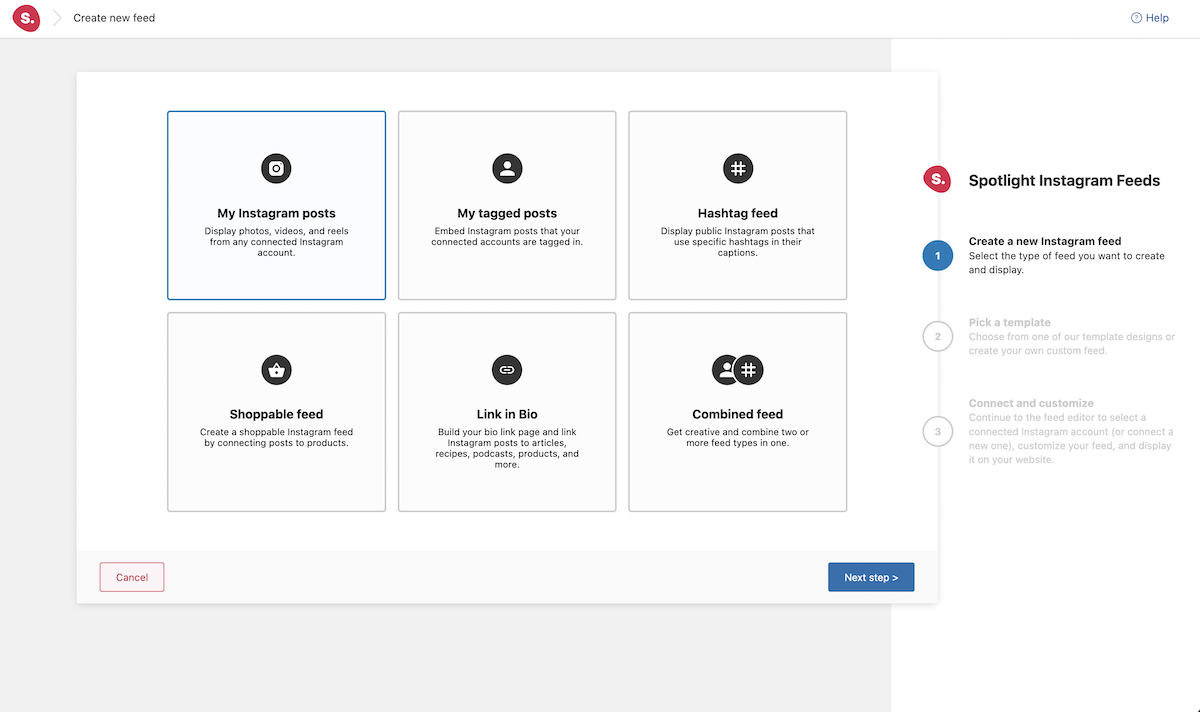This screenshot has height=712, width=1200.
Task: Click the question mark Help icon
Action: click(1136, 18)
